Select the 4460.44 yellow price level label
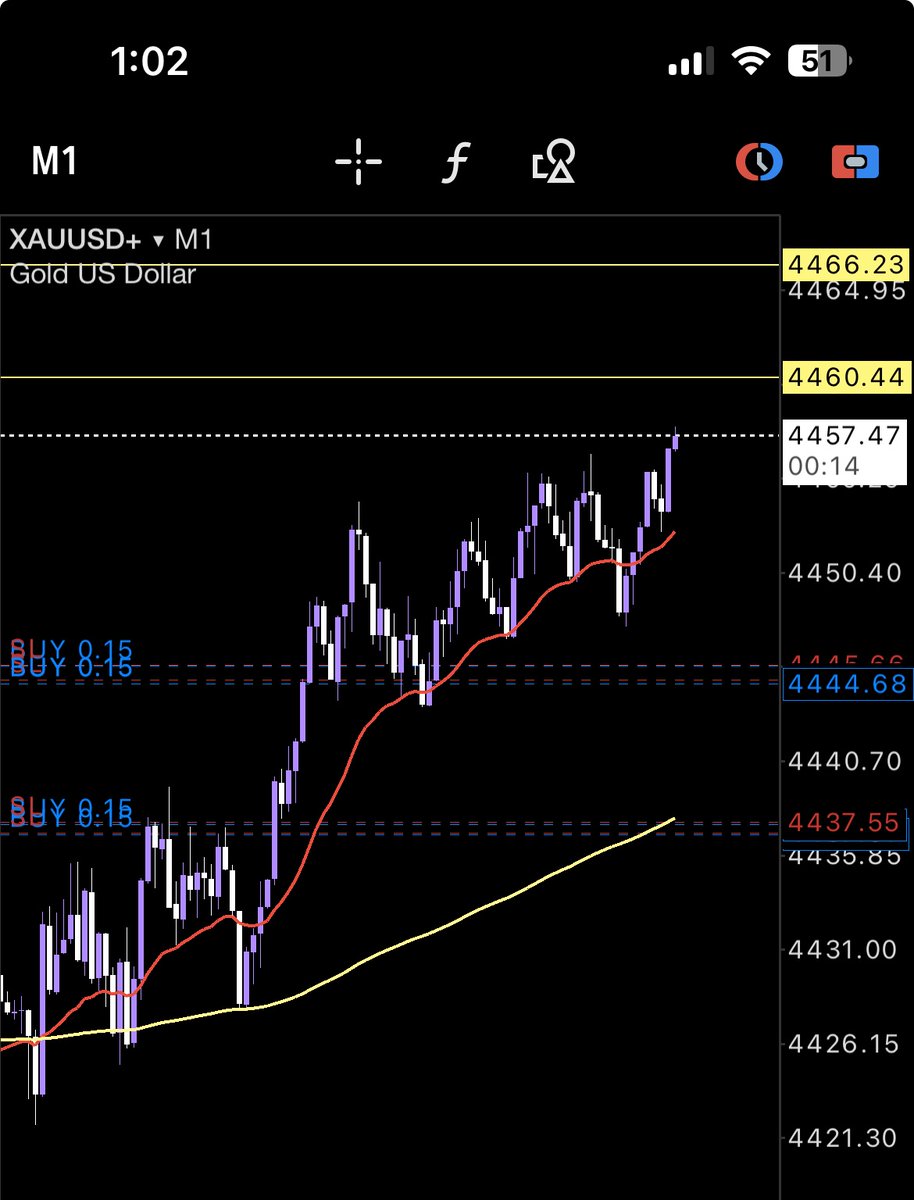The height and width of the screenshot is (1200, 914). (x=846, y=378)
